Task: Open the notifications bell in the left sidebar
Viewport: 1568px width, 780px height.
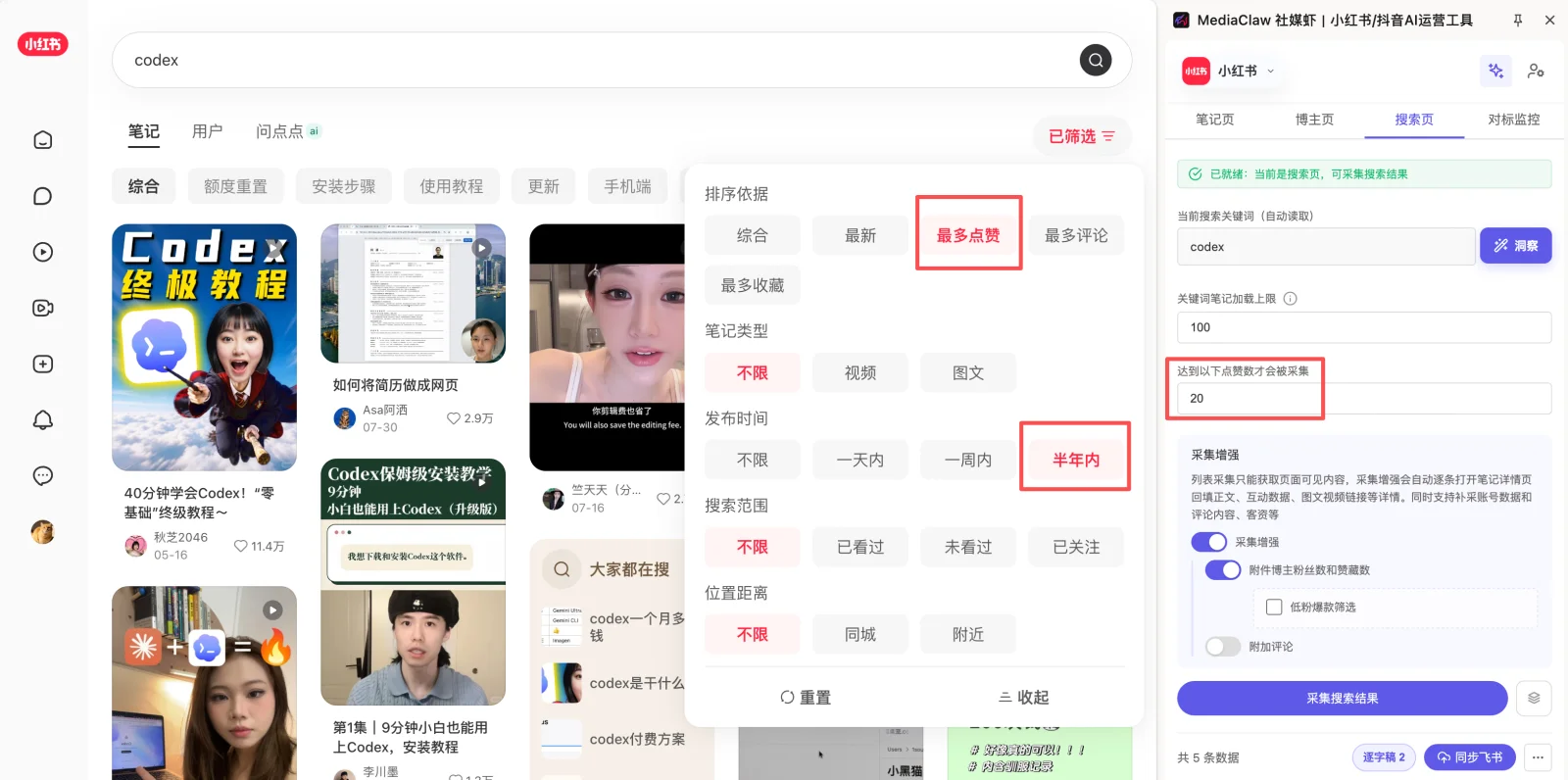Action: pos(43,419)
